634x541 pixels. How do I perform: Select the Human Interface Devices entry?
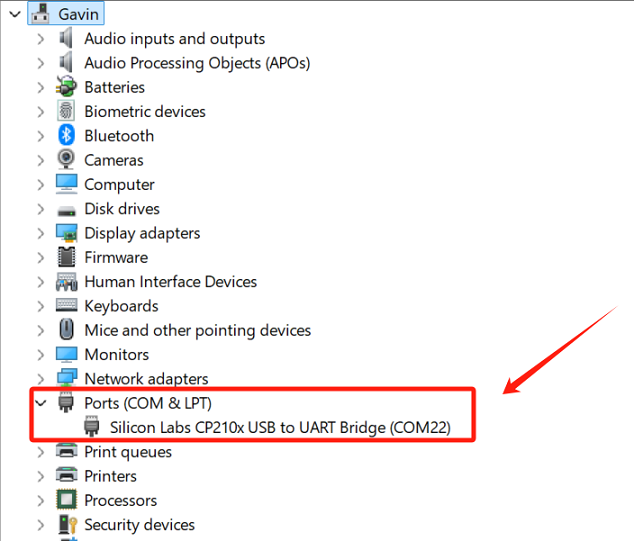170,282
